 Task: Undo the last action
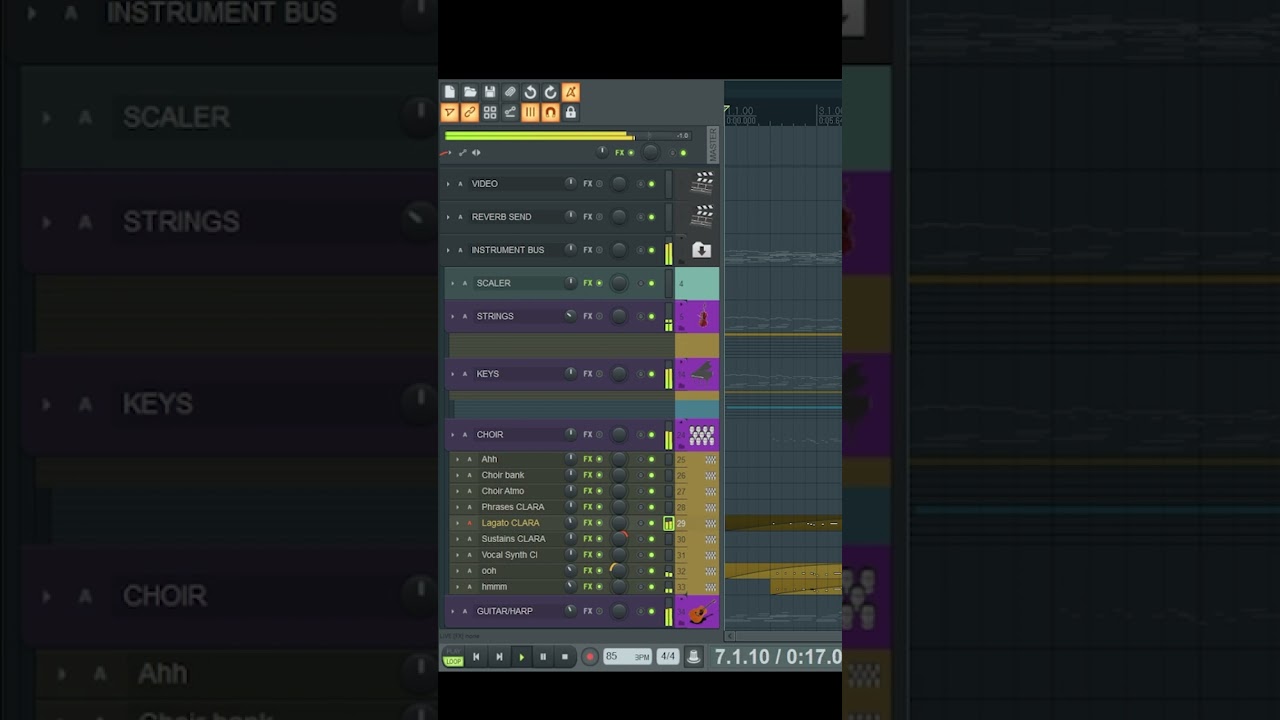coord(530,92)
